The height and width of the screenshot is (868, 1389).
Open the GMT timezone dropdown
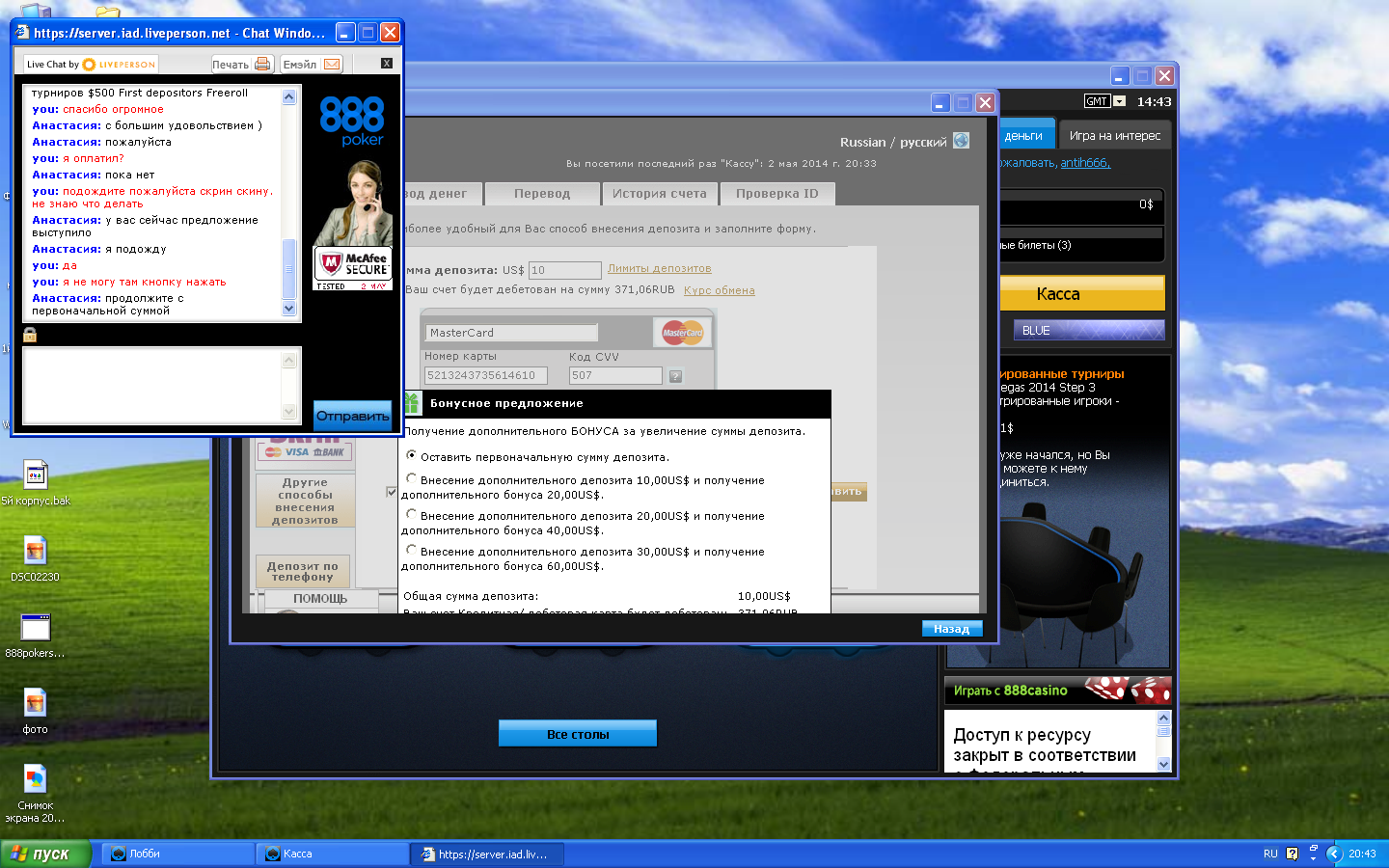click(1119, 101)
